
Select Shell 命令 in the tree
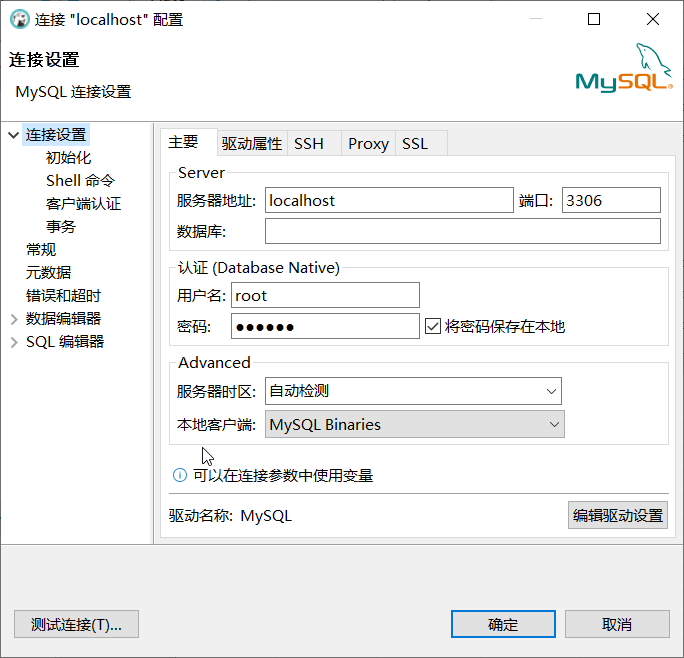click(x=81, y=181)
